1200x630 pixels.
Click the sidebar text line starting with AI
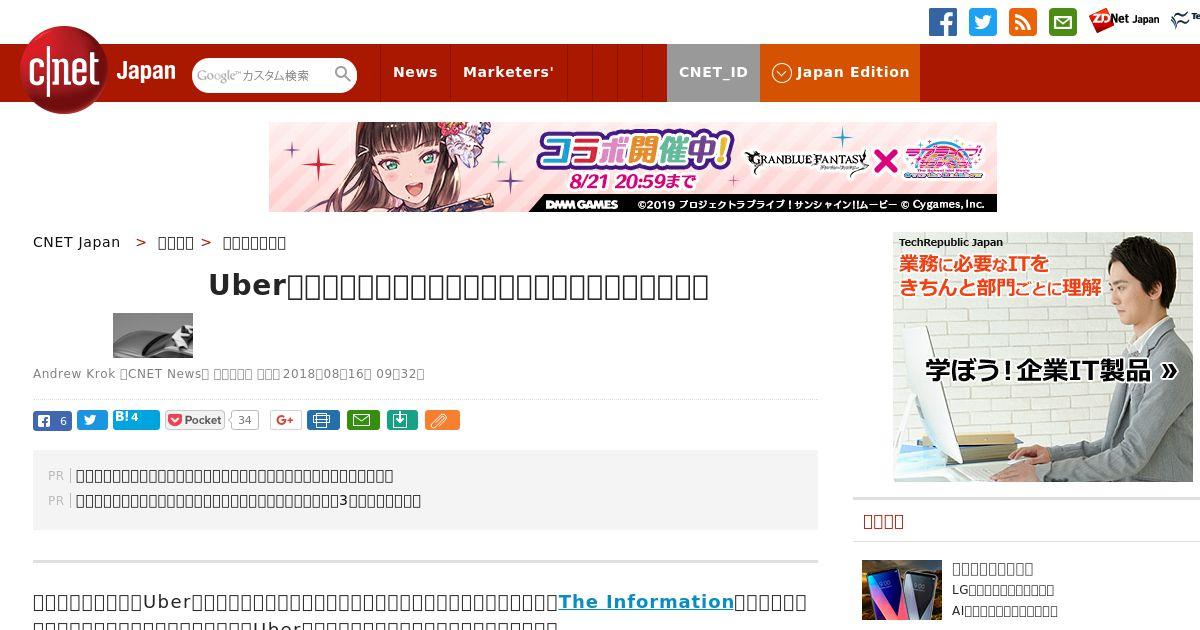click(x=1005, y=611)
